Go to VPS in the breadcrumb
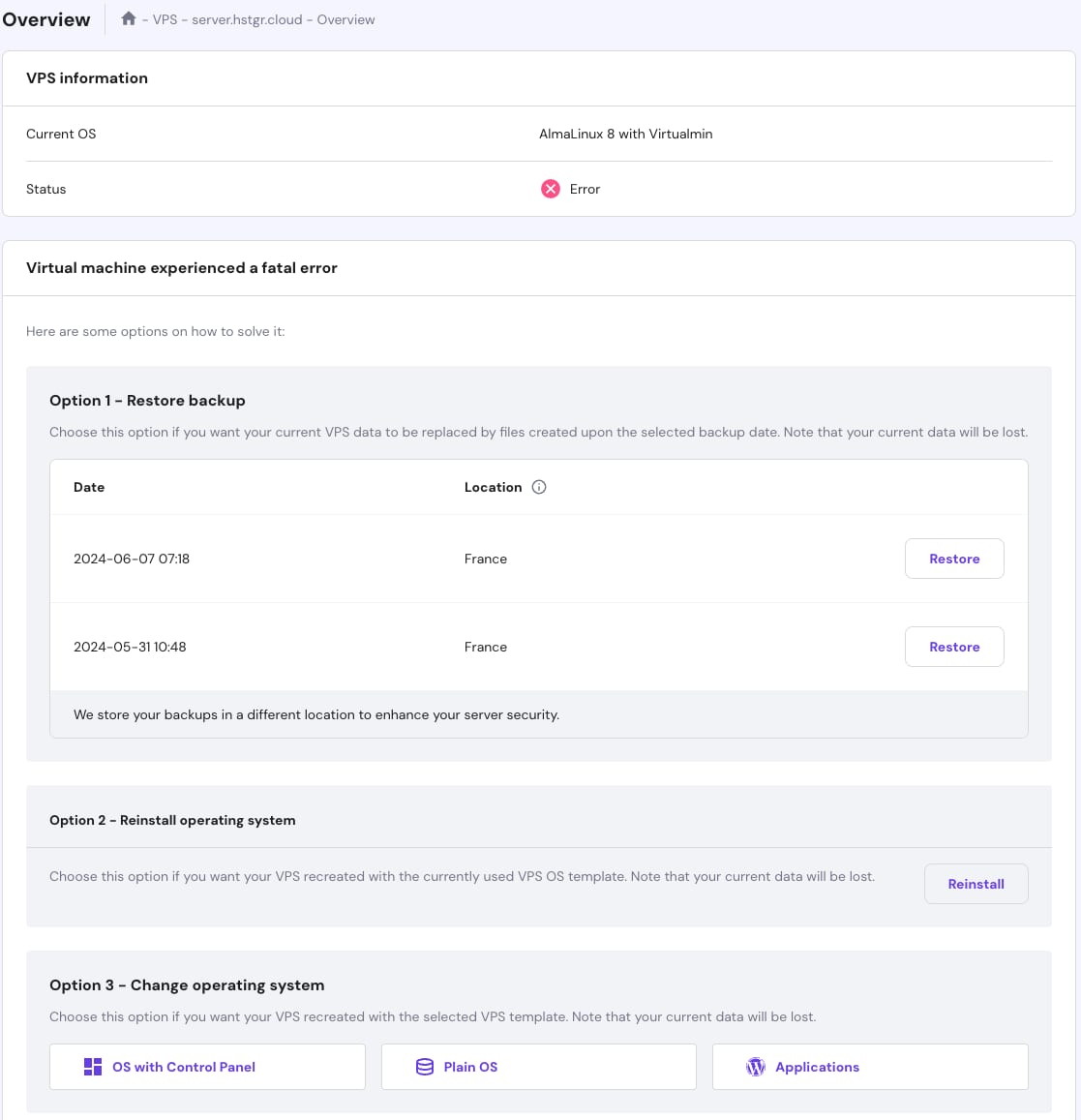Screen dimensions: 1081x1120 [x=165, y=19]
